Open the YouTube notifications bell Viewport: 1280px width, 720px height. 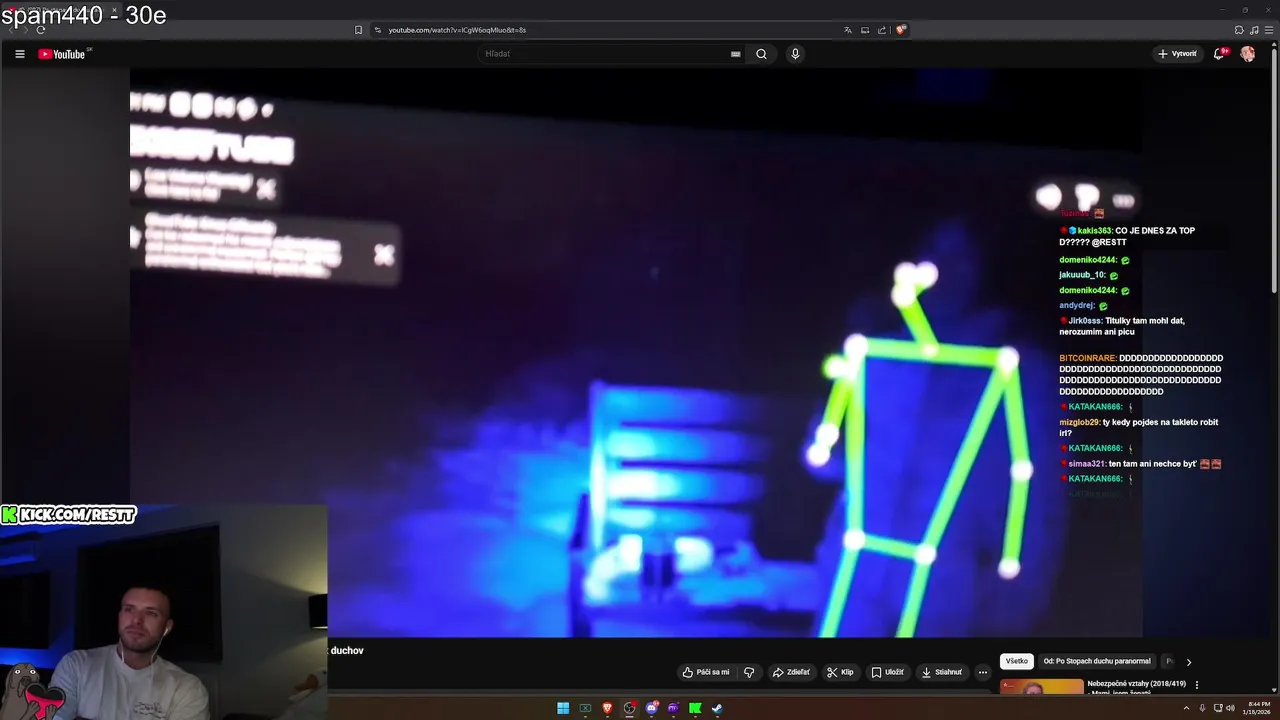[1219, 54]
